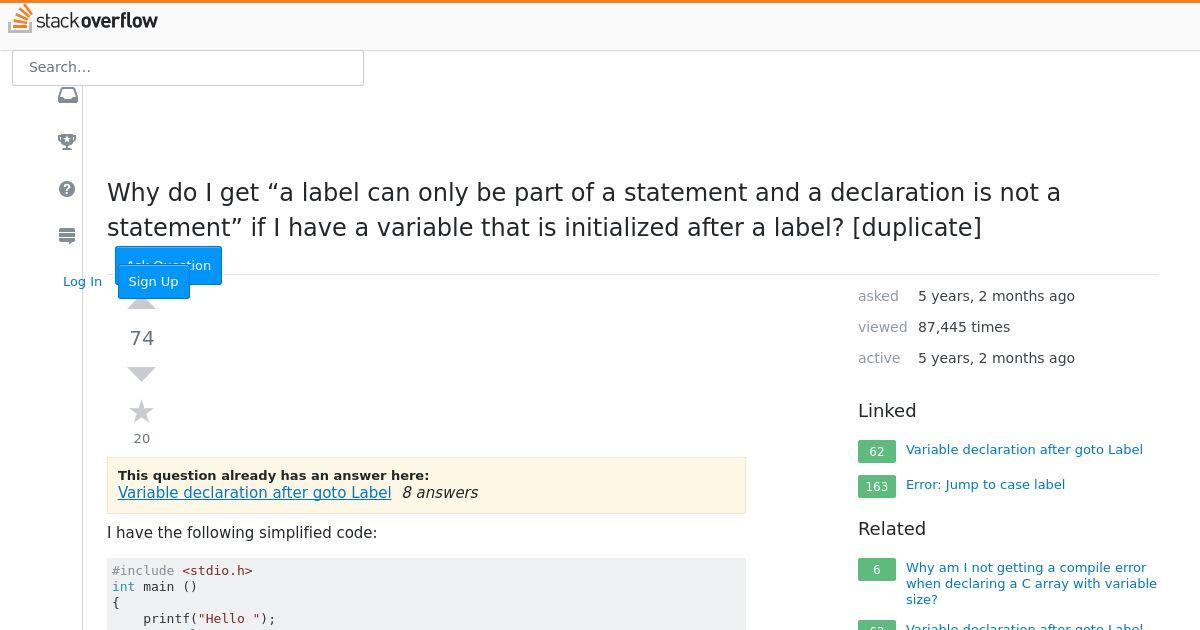Open the Log In link
1200x630 pixels.
click(82, 281)
